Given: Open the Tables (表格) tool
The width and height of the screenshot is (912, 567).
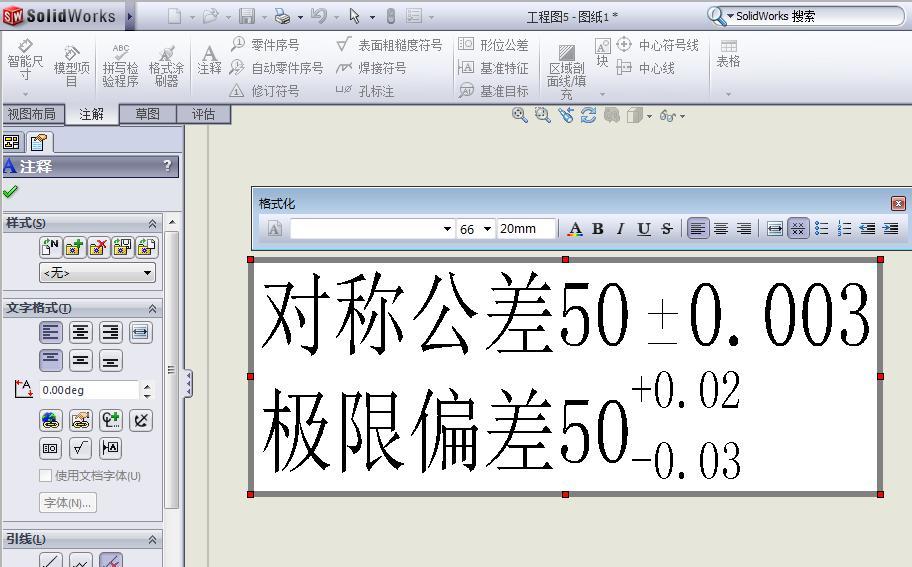Looking at the screenshot, I should pos(728,54).
